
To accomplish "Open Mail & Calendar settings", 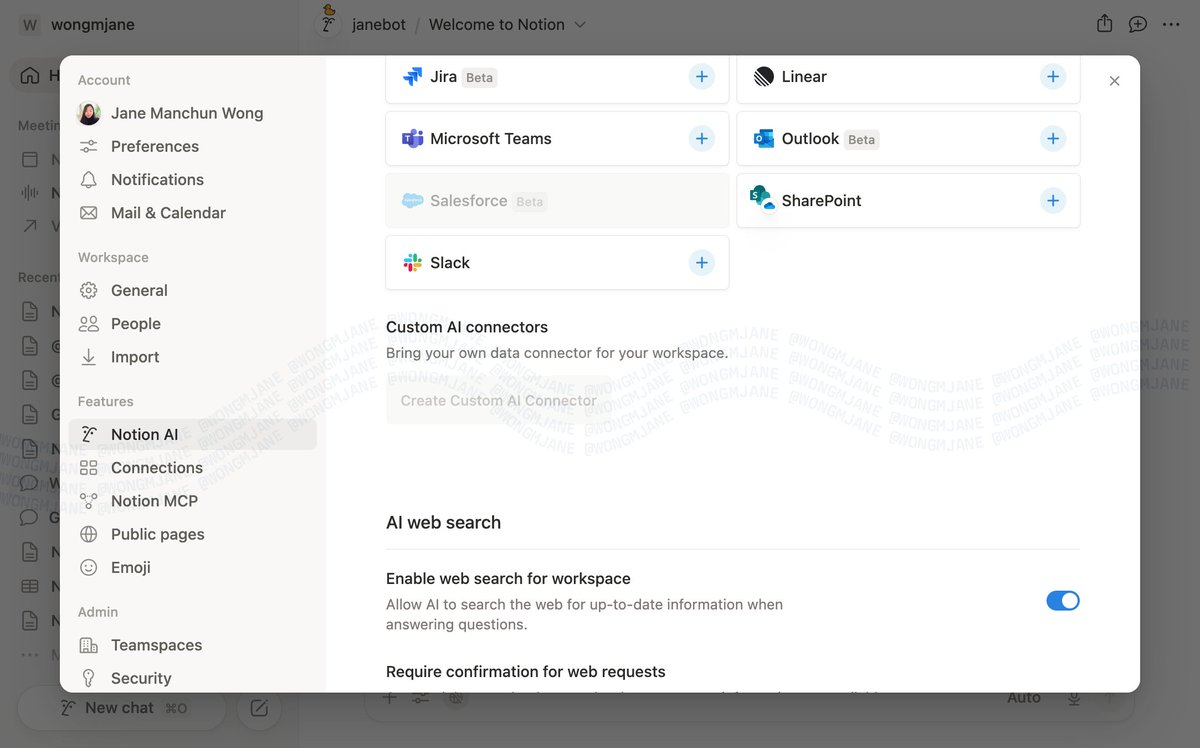I will pyautogui.click(x=192, y=213).
